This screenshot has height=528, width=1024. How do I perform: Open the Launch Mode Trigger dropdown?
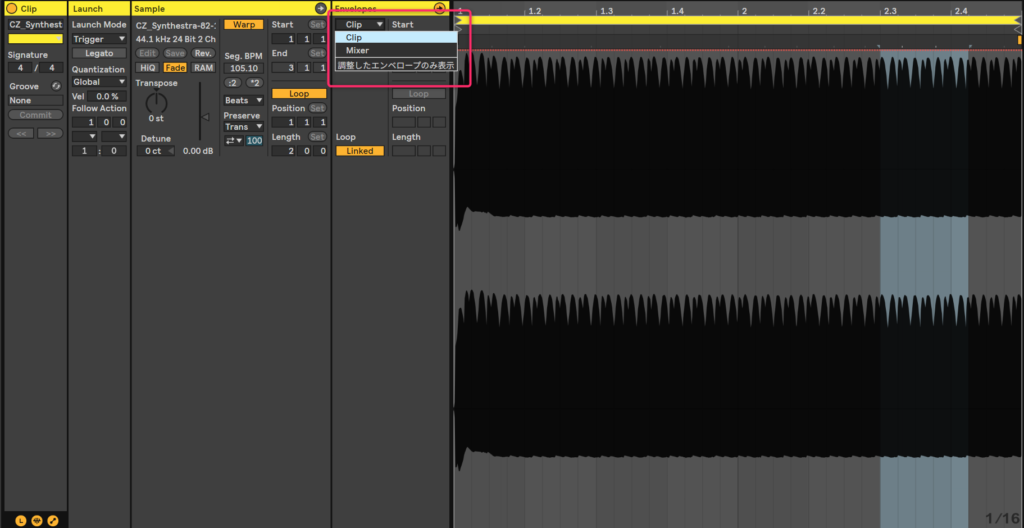click(x=99, y=39)
